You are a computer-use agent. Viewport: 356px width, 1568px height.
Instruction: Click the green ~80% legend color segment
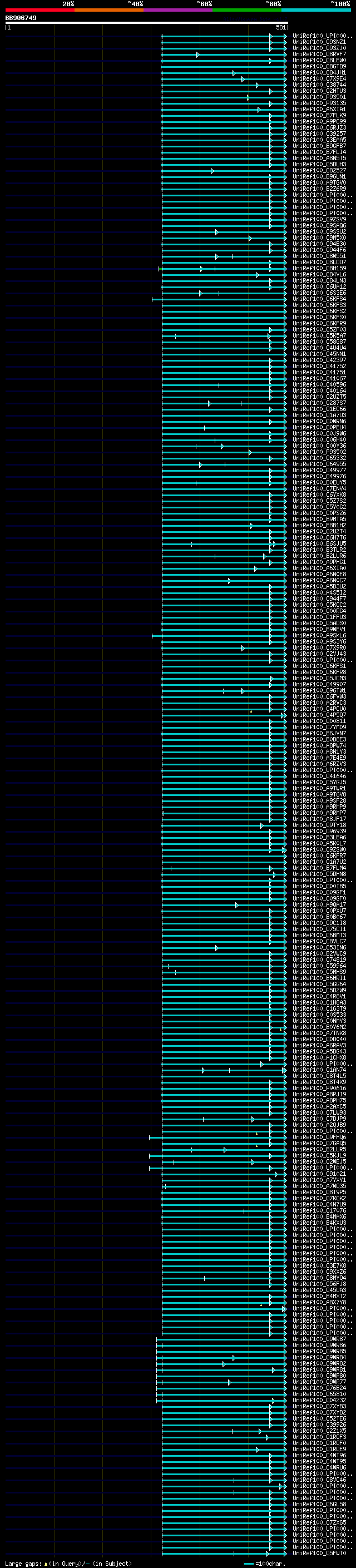click(x=247, y=10)
